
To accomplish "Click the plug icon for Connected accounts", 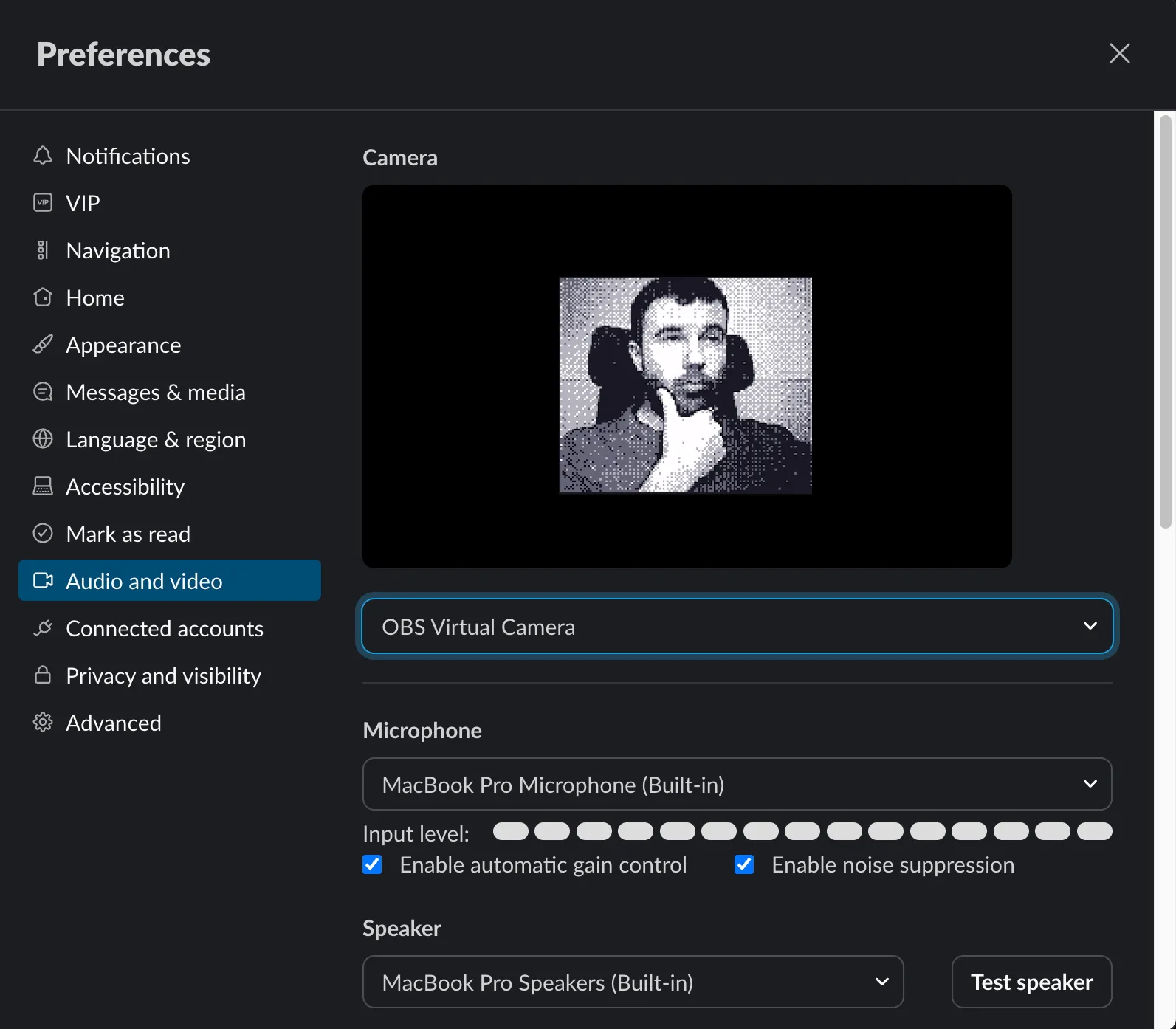I will tap(43, 628).
